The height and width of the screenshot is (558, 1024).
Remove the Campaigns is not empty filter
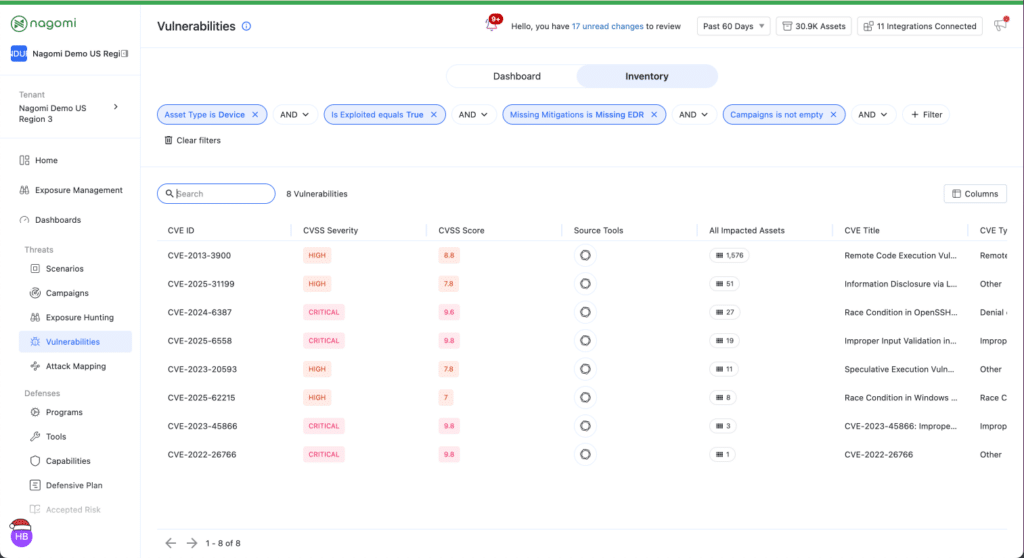coord(833,115)
